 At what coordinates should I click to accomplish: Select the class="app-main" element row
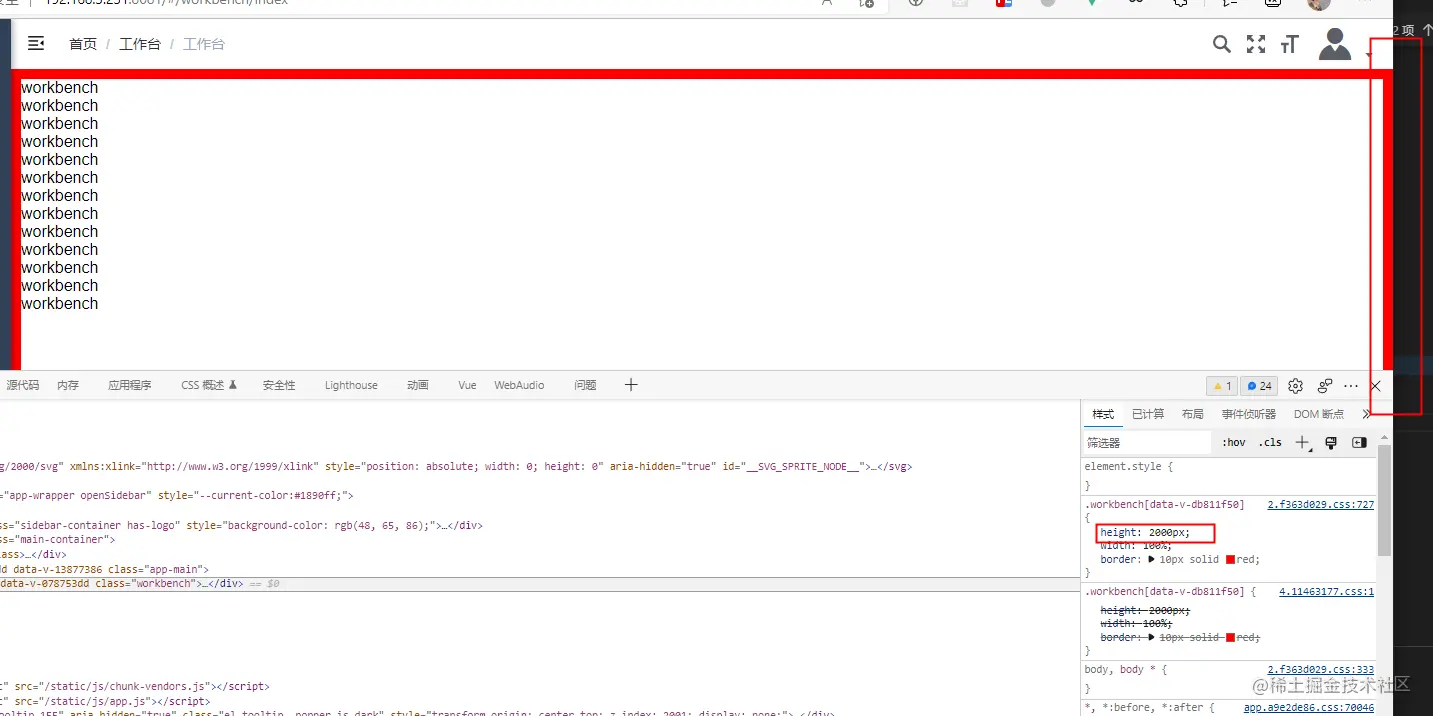[540, 569]
